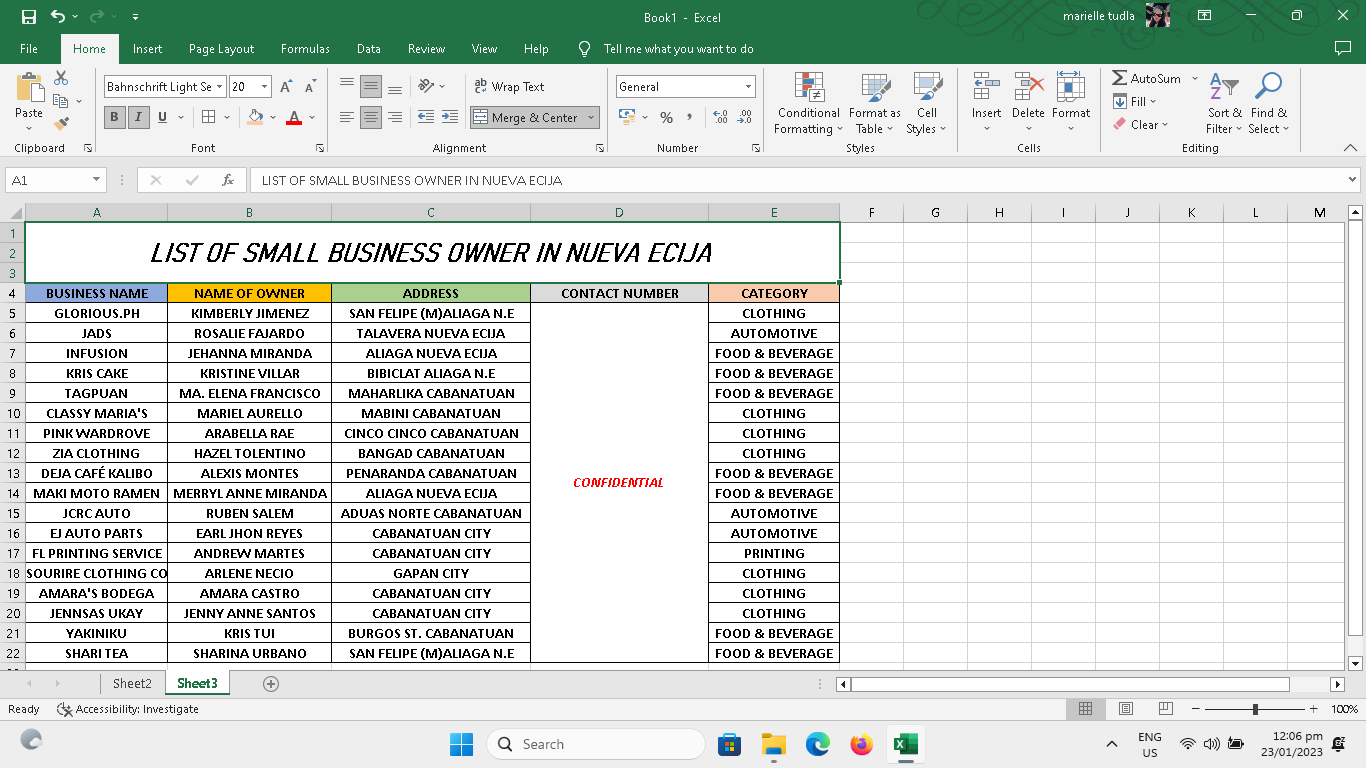Select the red CONFIDENTIAL merged cell

coord(619,482)
